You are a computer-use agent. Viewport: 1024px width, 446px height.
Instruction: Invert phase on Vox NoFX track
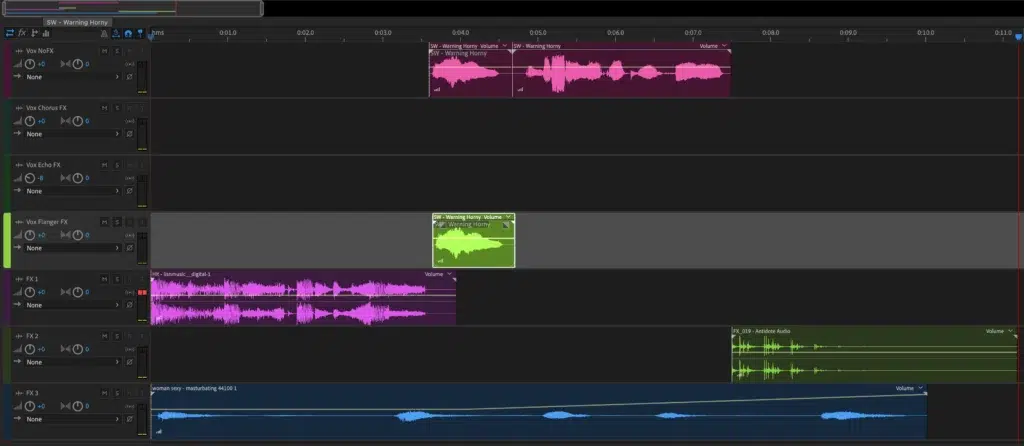129,77
